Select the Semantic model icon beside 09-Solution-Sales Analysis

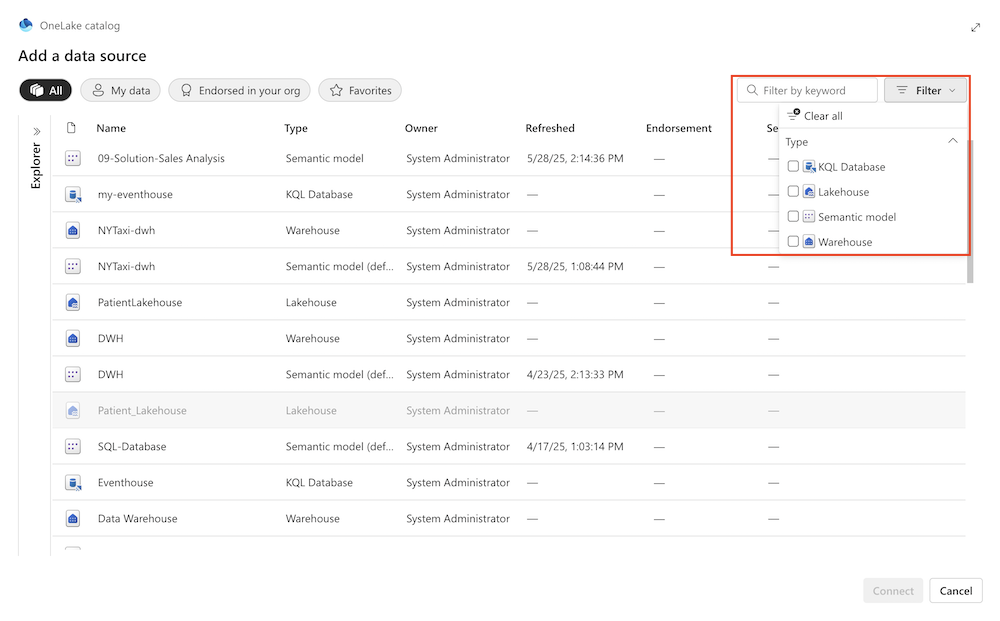[72, 158]
